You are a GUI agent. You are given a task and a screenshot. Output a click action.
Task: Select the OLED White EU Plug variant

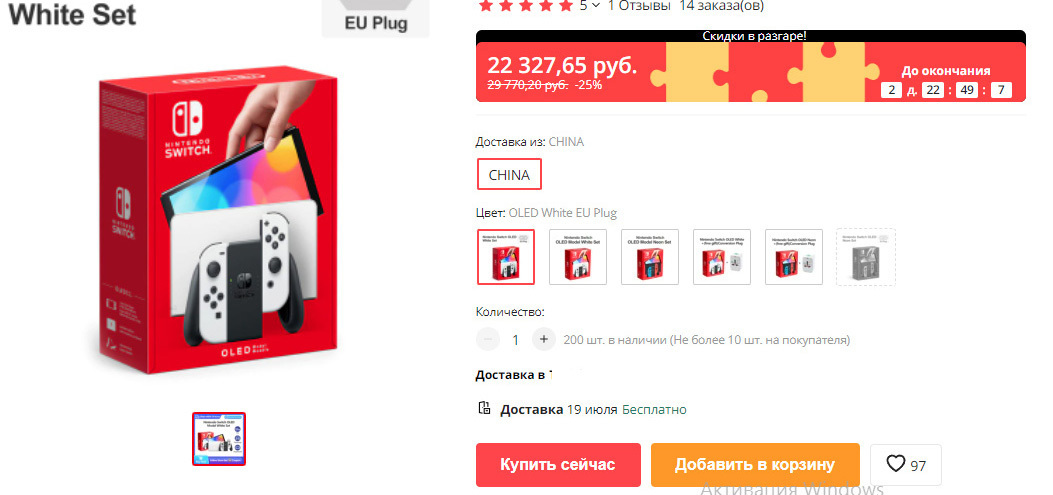coord(506,257)
